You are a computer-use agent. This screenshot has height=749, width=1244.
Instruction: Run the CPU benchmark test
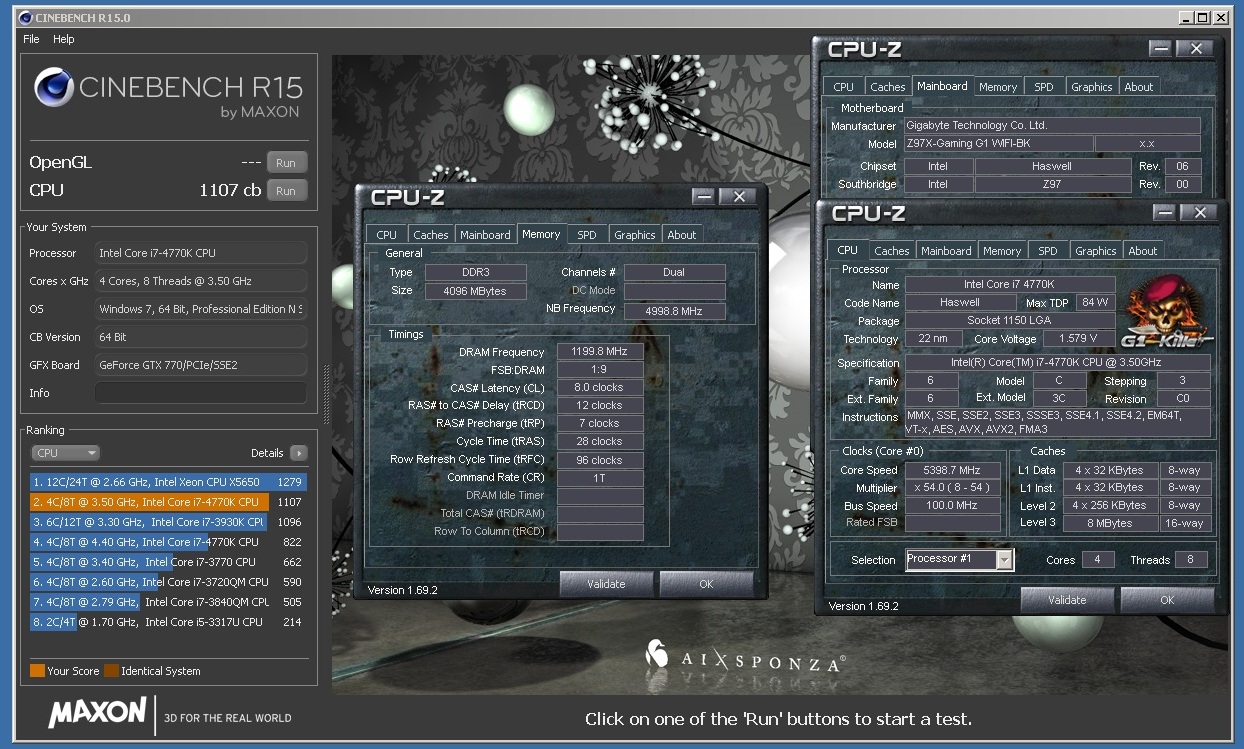coord(286,190)
